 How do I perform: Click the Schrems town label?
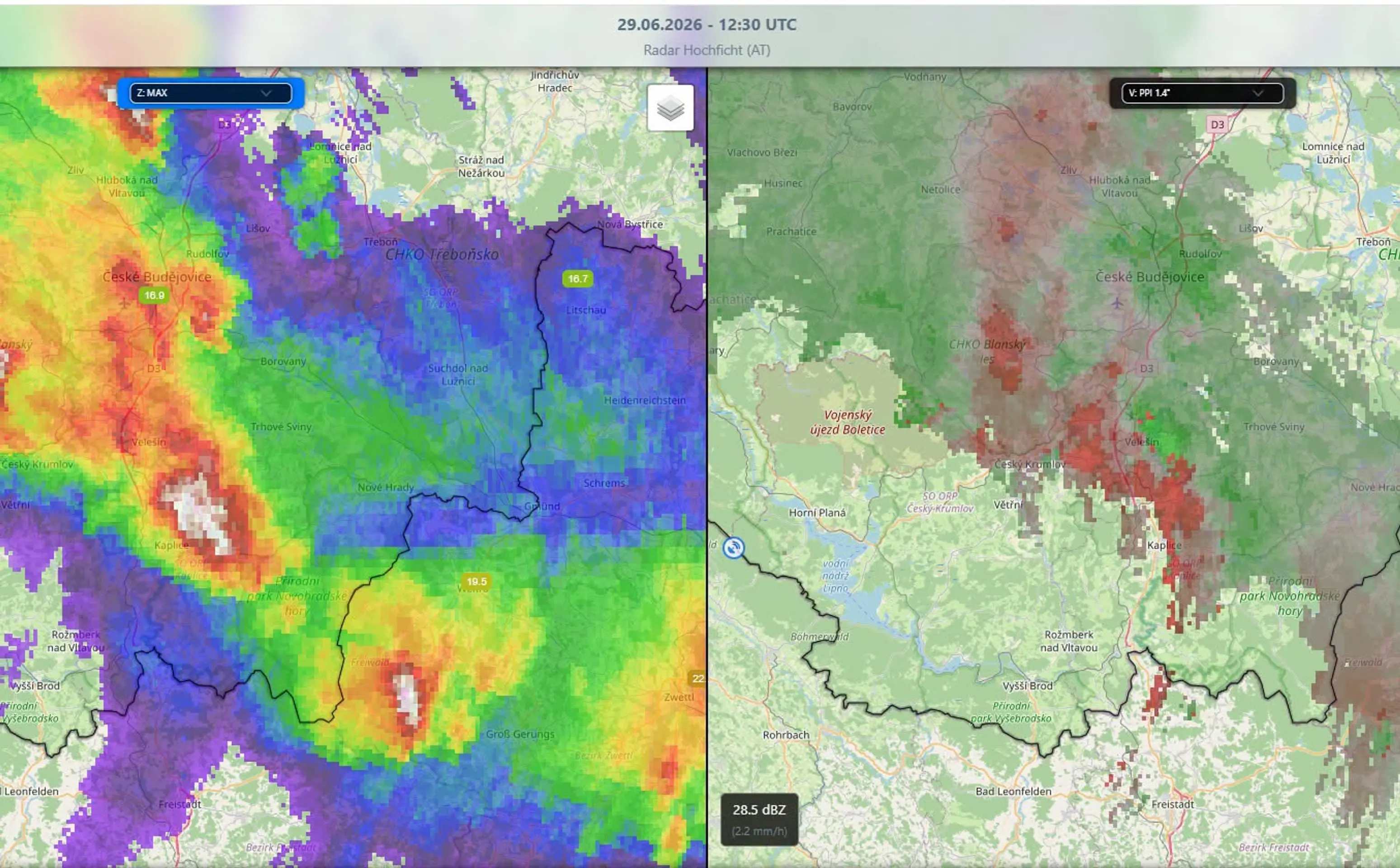click(x=604, y=483)
